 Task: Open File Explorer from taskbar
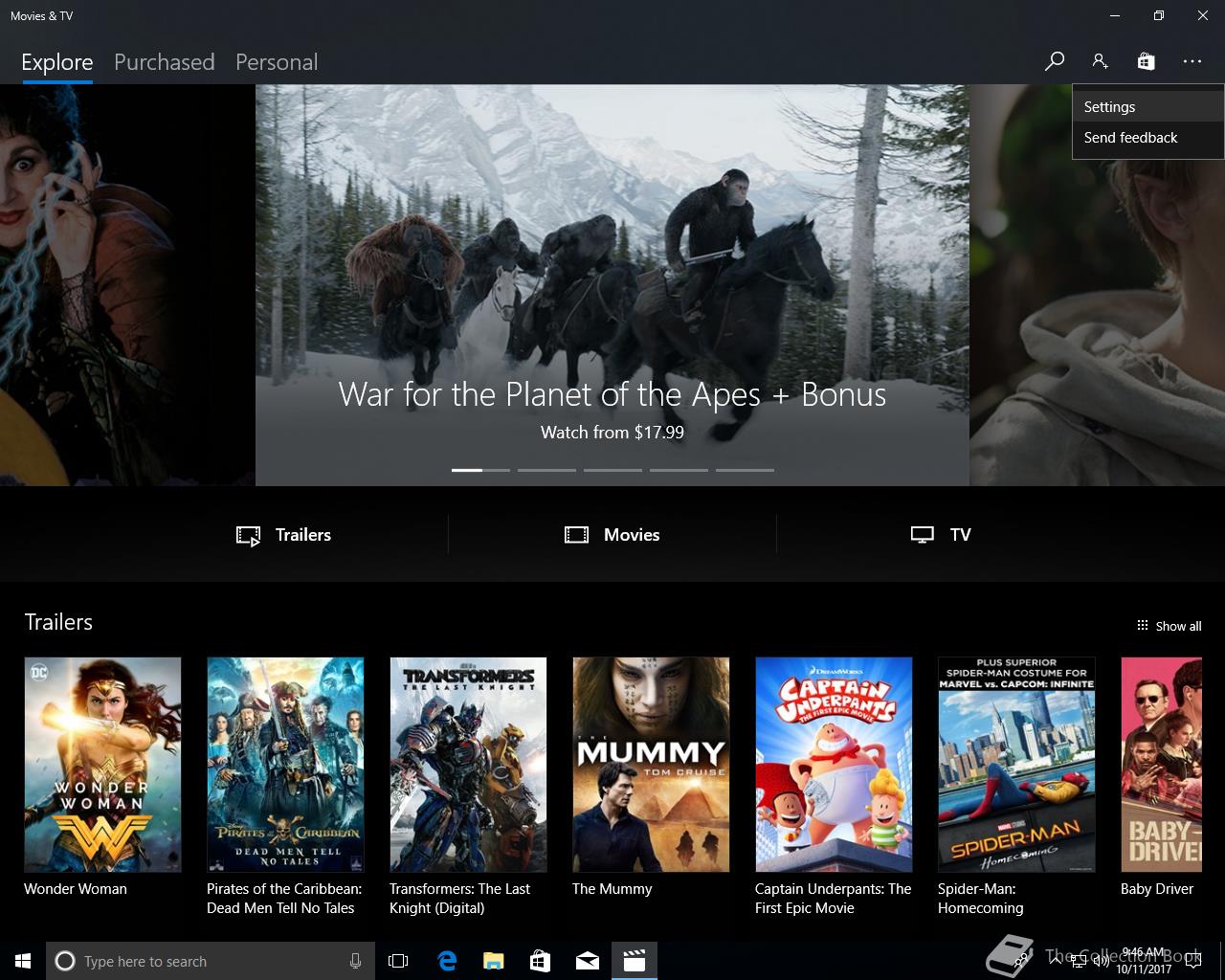493,961
